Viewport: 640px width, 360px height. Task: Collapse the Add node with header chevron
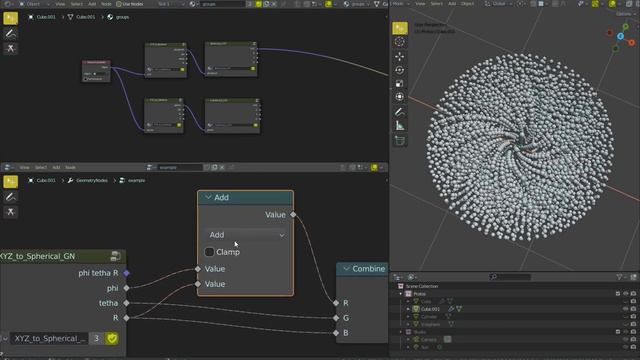tap(208, 197)
